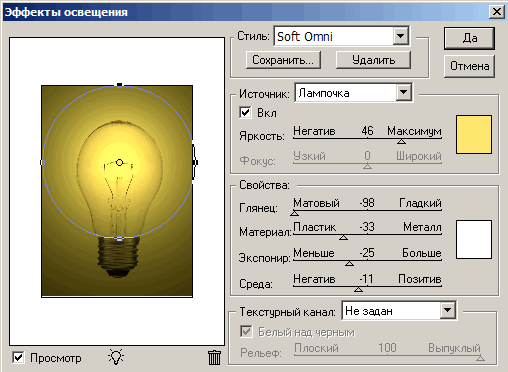
Task: Click the Рельеф value 100
Action: [x=387, y=348]
